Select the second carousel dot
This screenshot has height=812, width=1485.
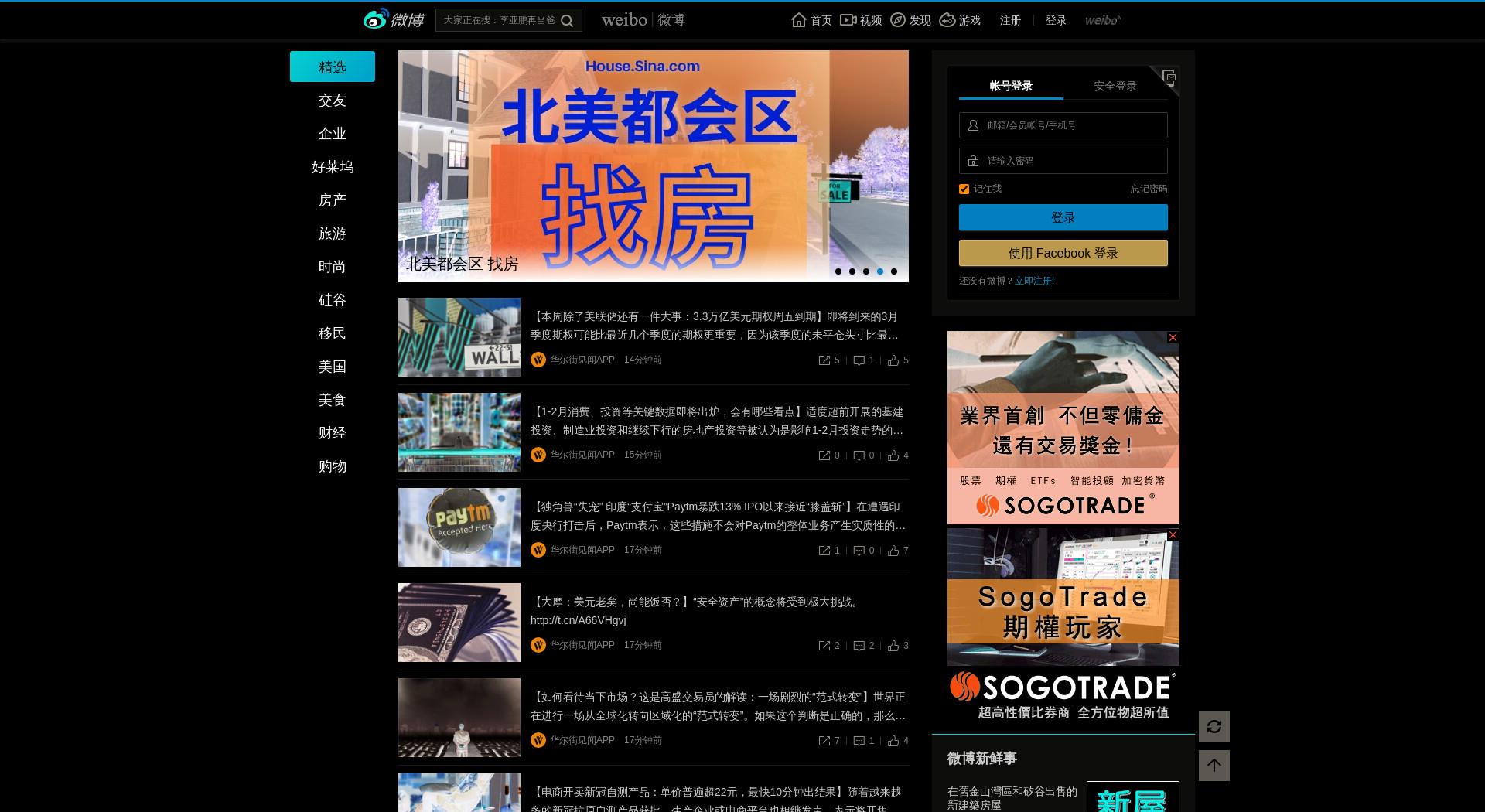(x=852, y=271)
